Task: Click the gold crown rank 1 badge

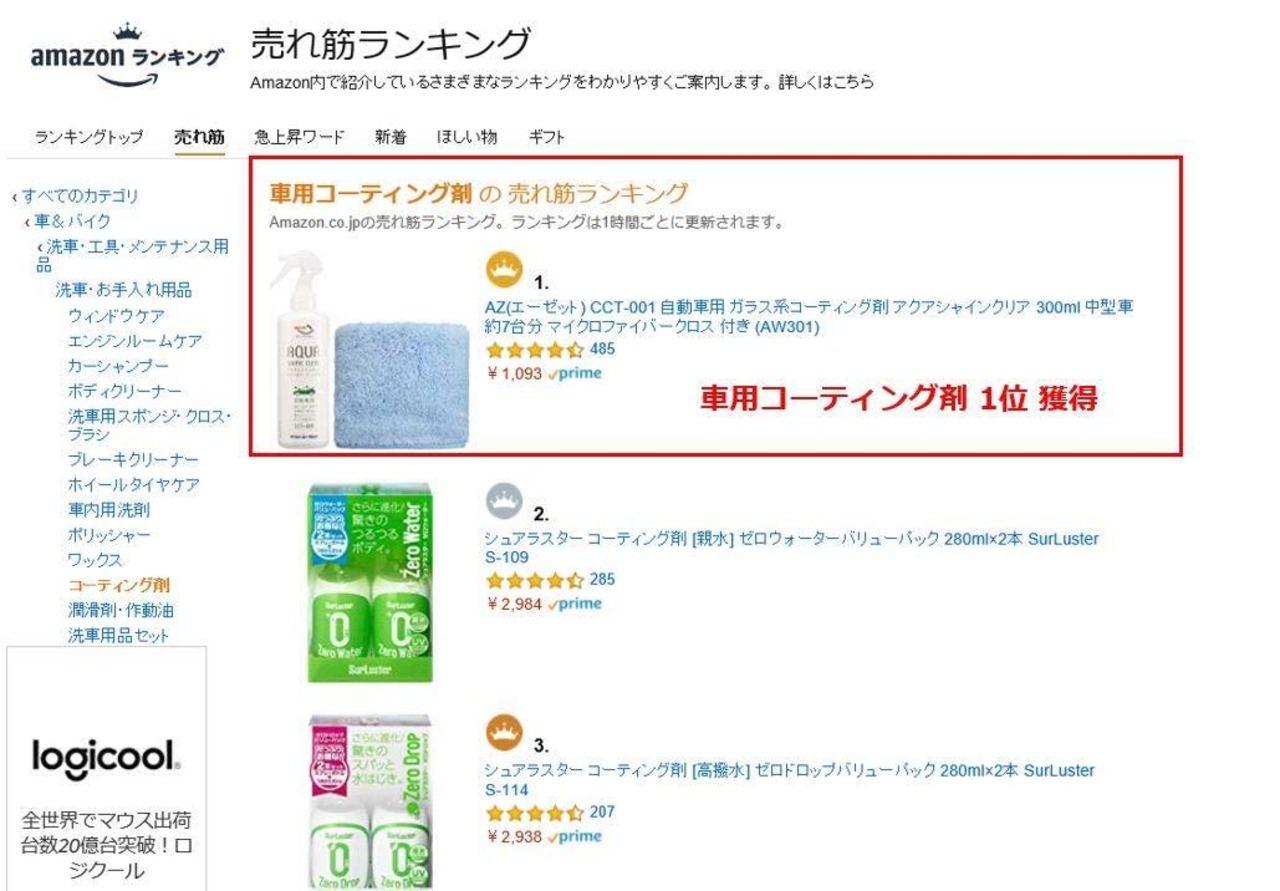Action: coord(506,269)
